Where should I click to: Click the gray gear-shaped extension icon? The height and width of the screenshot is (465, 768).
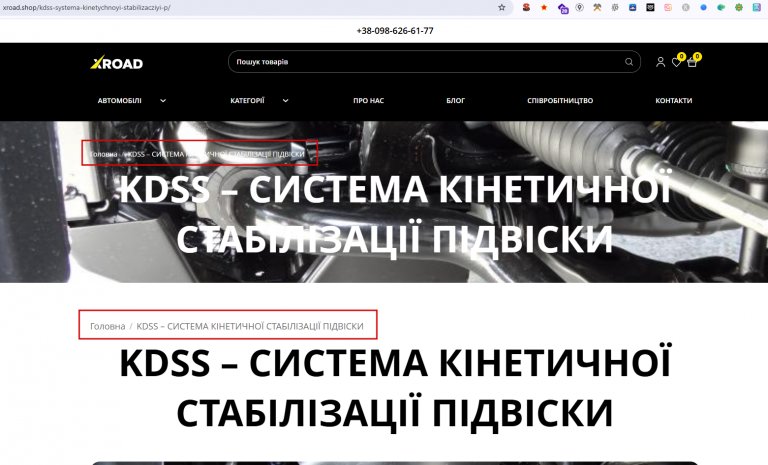(615, 7)
